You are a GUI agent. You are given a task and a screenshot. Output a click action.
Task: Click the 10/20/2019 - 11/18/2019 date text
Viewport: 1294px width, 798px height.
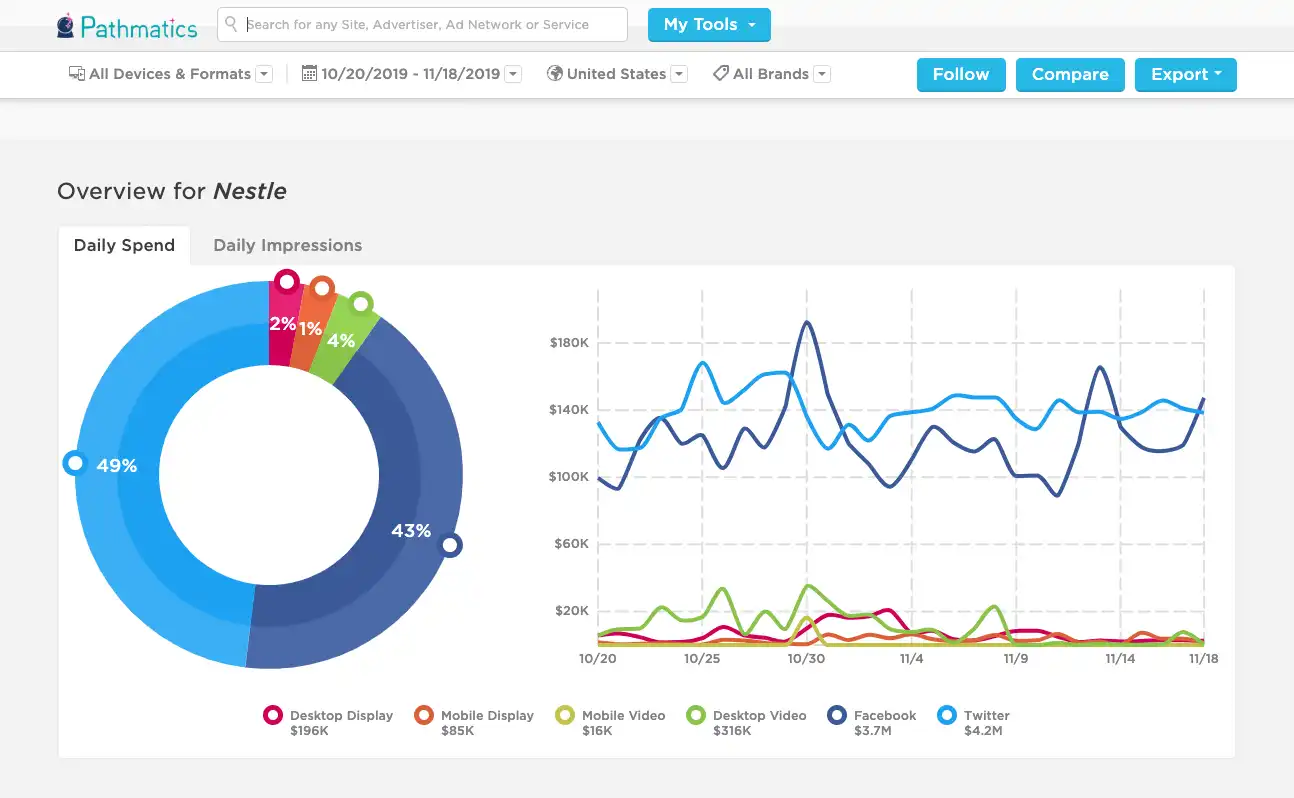click(x=411, y=74)
